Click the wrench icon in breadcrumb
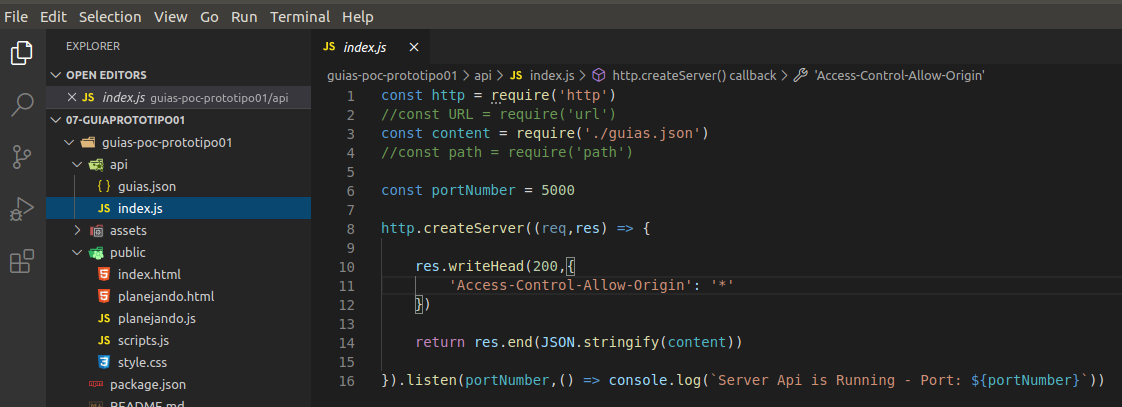Image resolution: width=1122 pixels, height=407 pixels. (801, 75)
